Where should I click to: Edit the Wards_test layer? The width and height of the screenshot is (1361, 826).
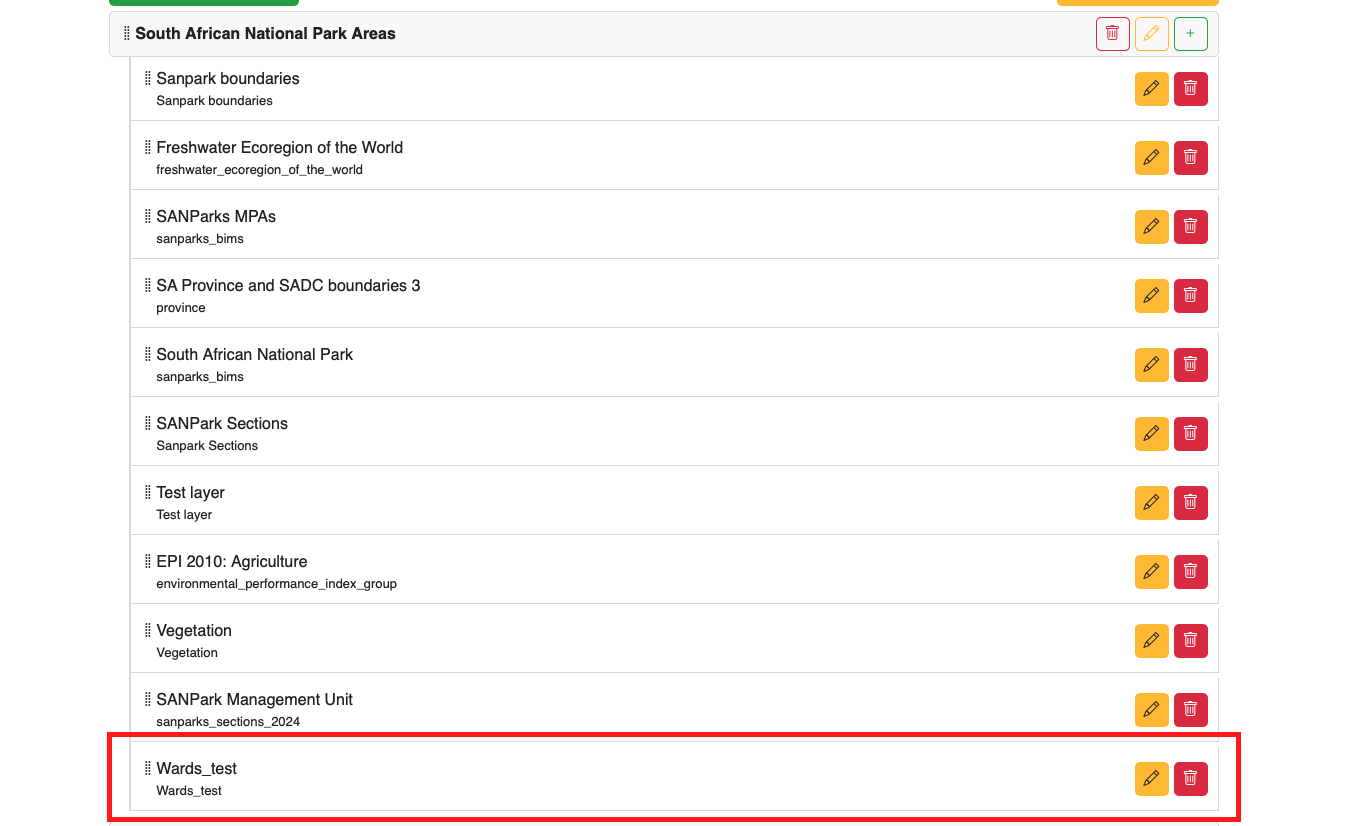(x=1152, y=779)
